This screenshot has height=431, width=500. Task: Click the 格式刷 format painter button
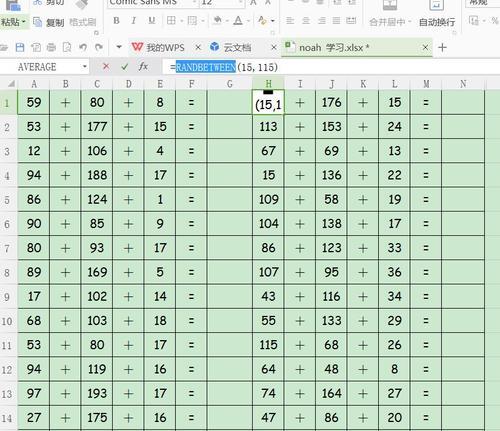83,22
